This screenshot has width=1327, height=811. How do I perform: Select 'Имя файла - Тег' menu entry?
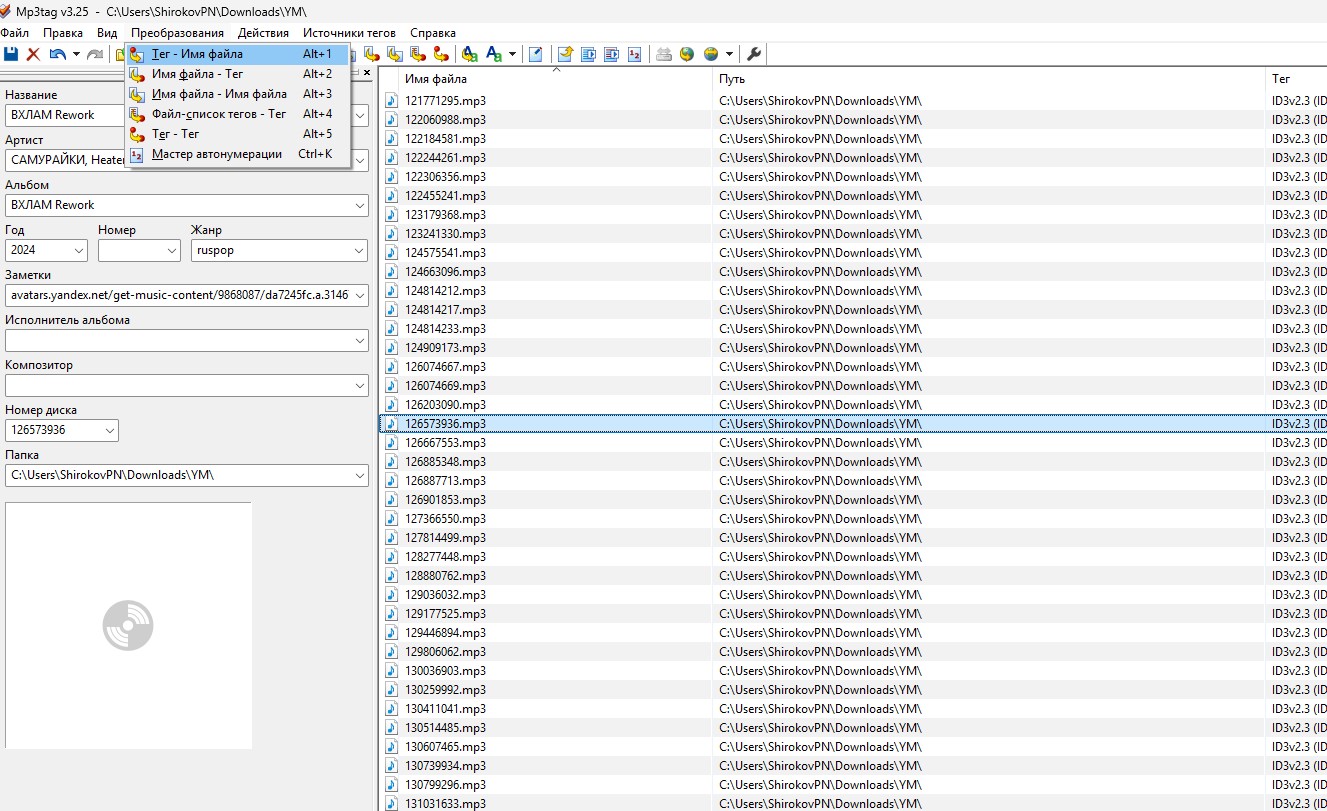tap(197, 74)
